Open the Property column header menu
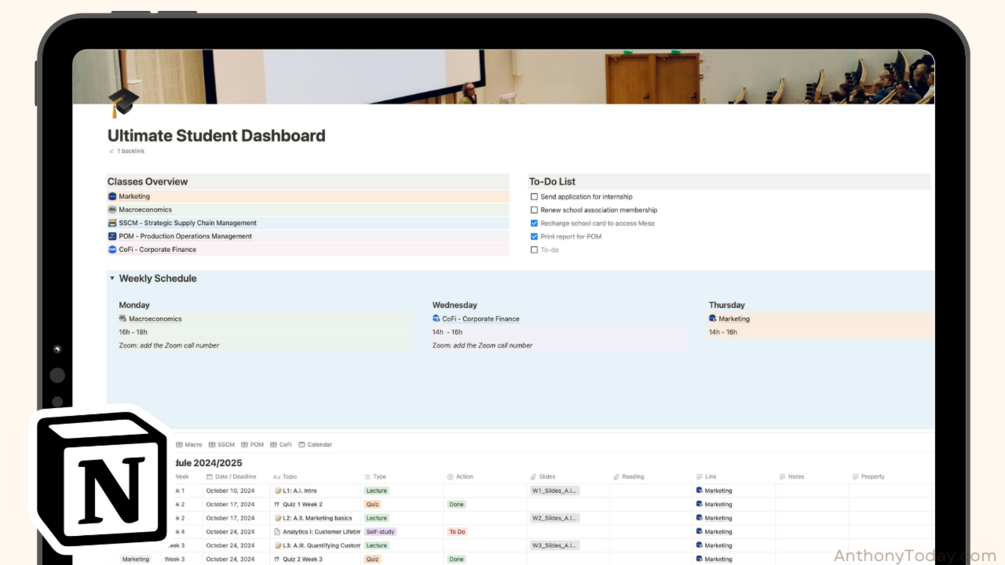Image resolution: width=1005 pixels, height=565 pixels. pyautogui.click(x=868, y=477)
